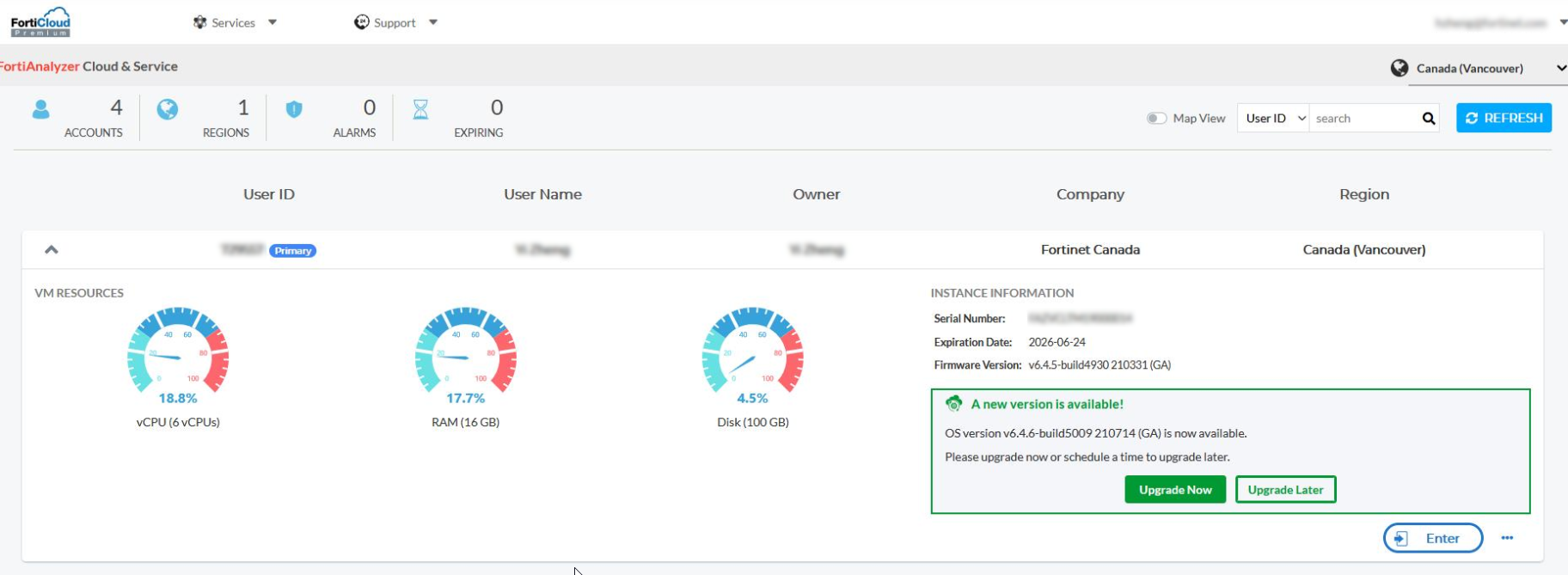The width and height of the screenshot is (1568, 575).
Task: Toggle the Map View switch
Action: tap(1156, 119)
